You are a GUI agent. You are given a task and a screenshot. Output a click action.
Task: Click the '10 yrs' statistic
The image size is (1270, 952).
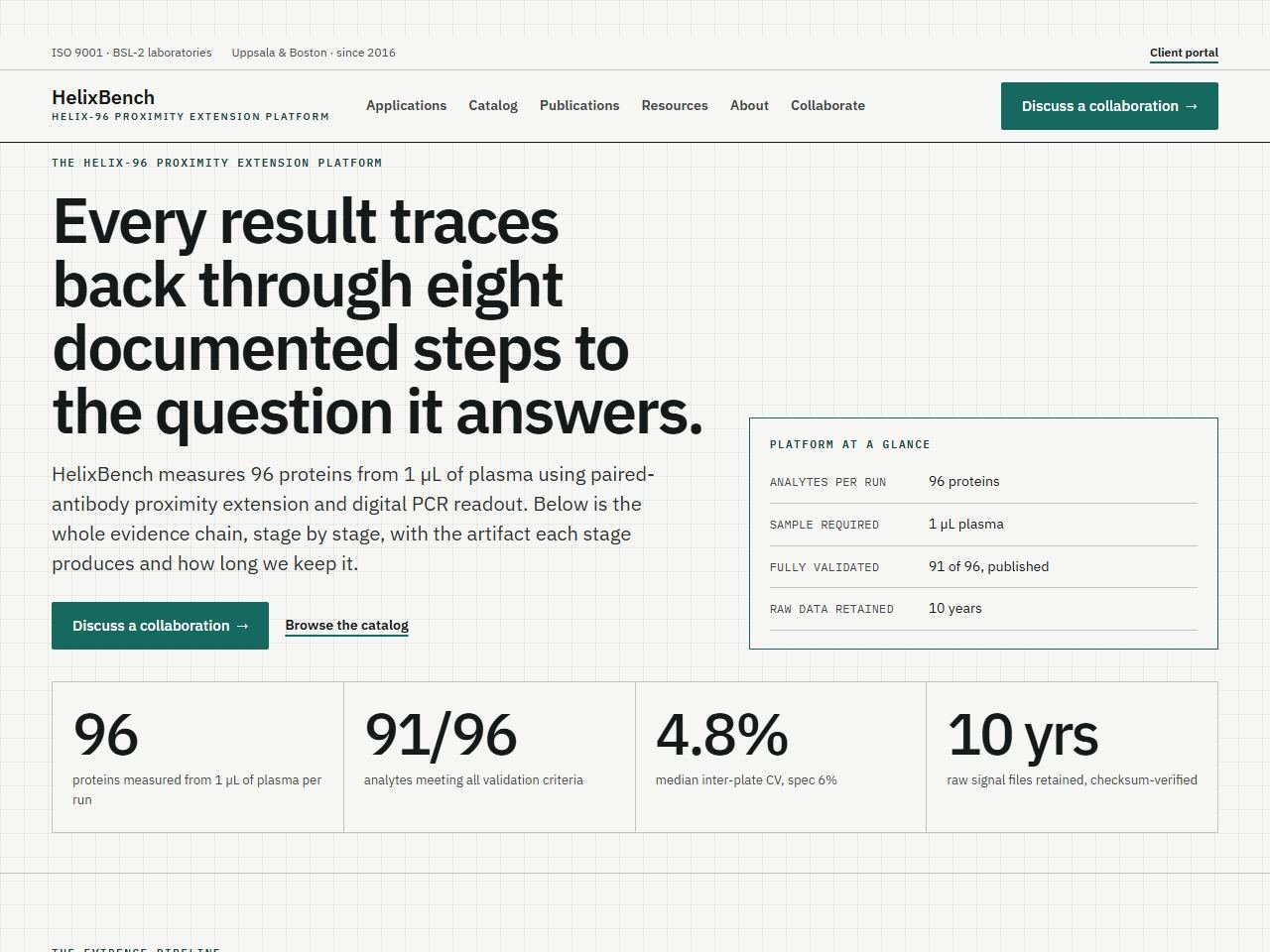(1022, 735)
